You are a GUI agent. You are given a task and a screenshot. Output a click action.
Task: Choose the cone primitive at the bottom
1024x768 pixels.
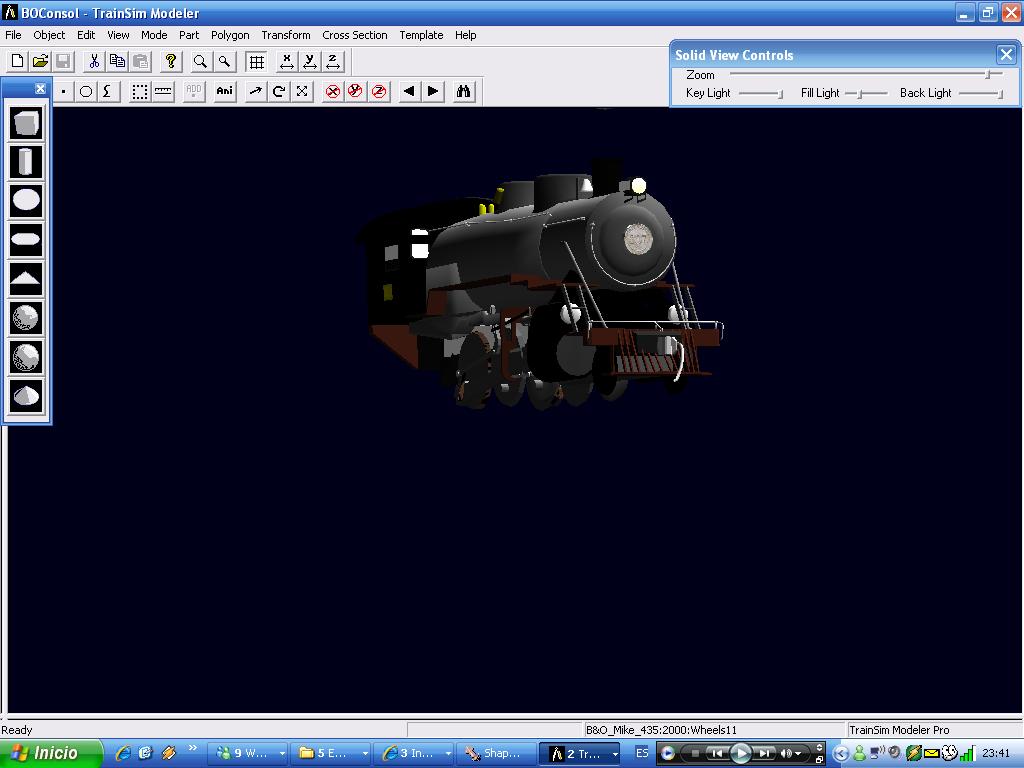26,396
